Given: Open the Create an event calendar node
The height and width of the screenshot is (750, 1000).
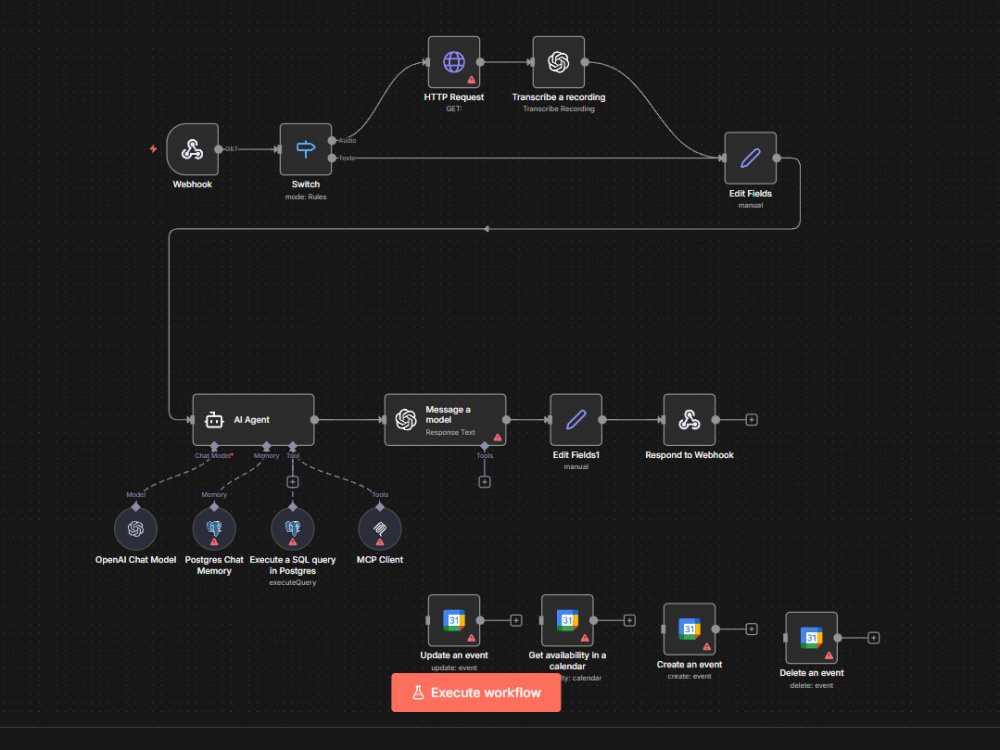Looking at the screenshot, I should point(689,629).
